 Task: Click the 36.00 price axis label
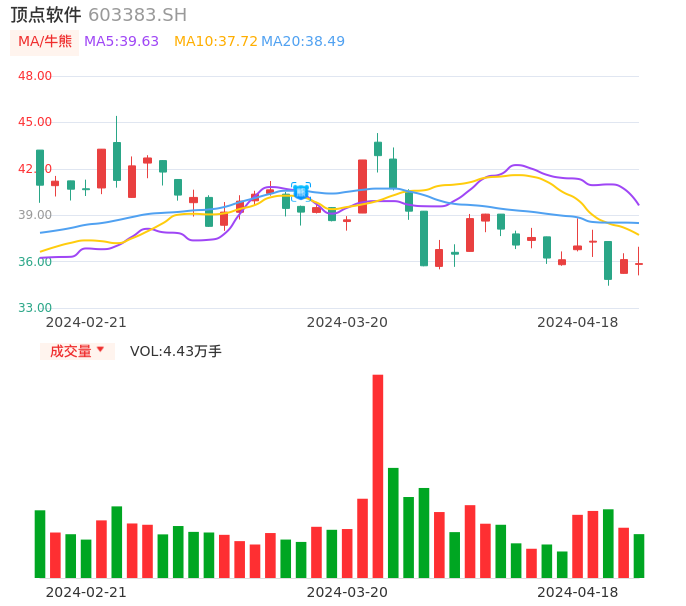(35, 262)
